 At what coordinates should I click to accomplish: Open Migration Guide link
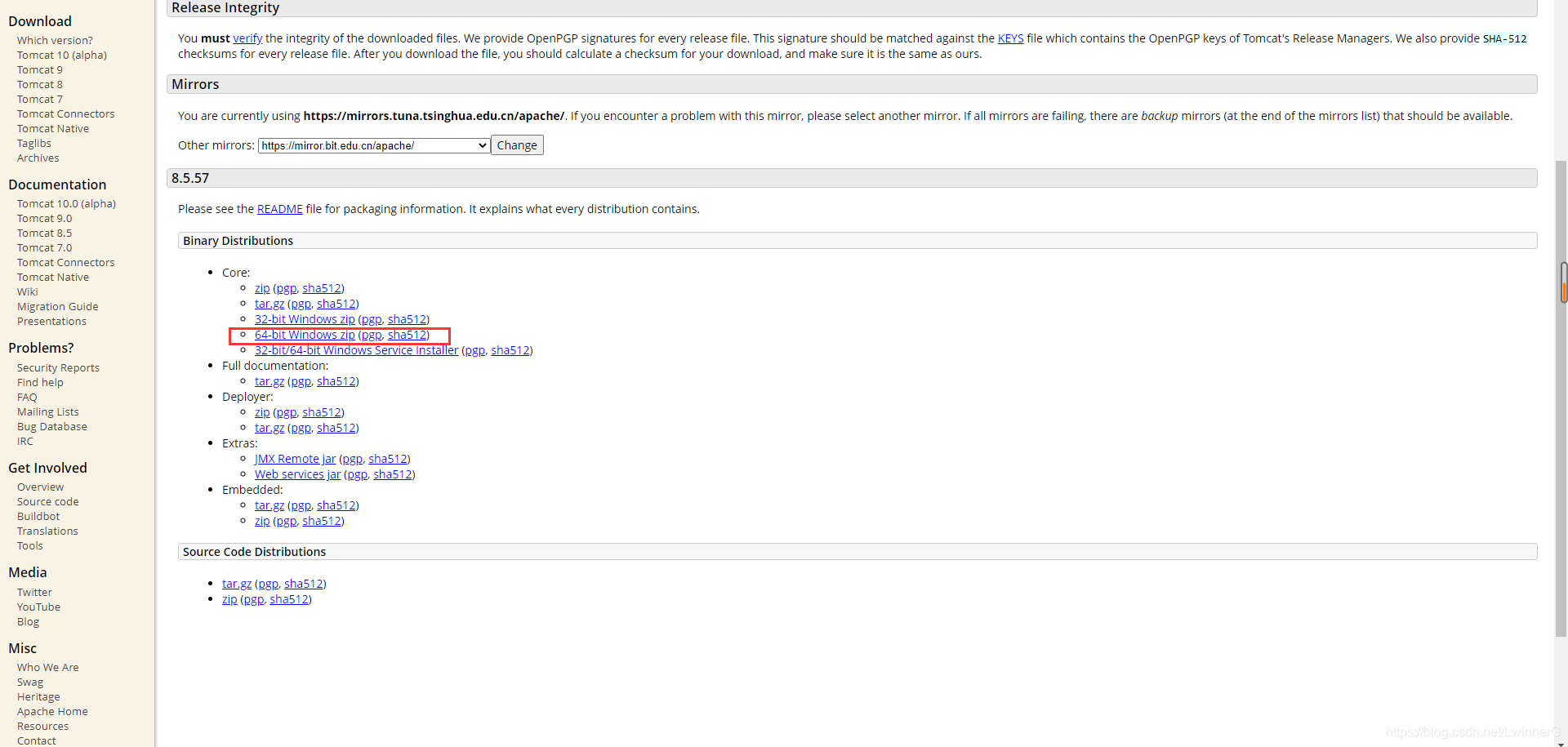click(58, 307)
